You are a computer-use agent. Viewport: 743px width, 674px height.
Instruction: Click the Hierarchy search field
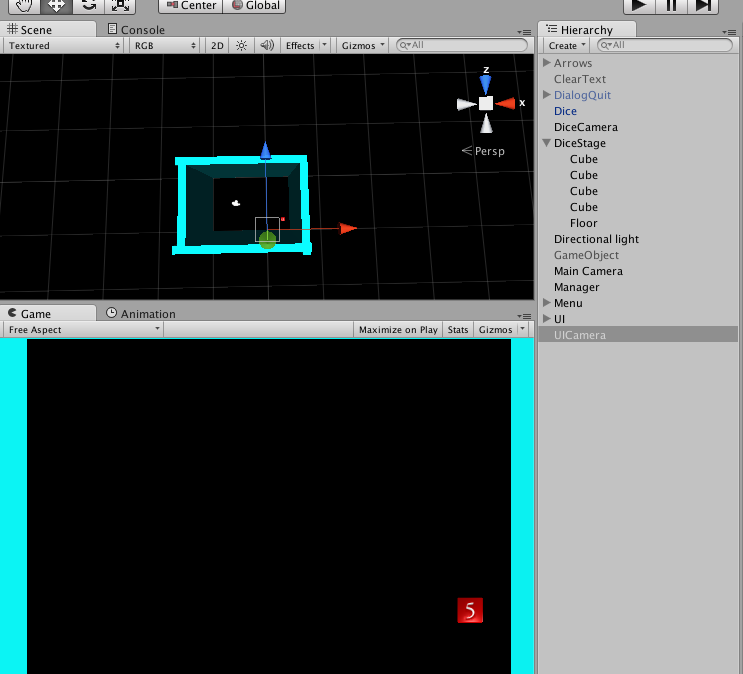coord(665,45)
